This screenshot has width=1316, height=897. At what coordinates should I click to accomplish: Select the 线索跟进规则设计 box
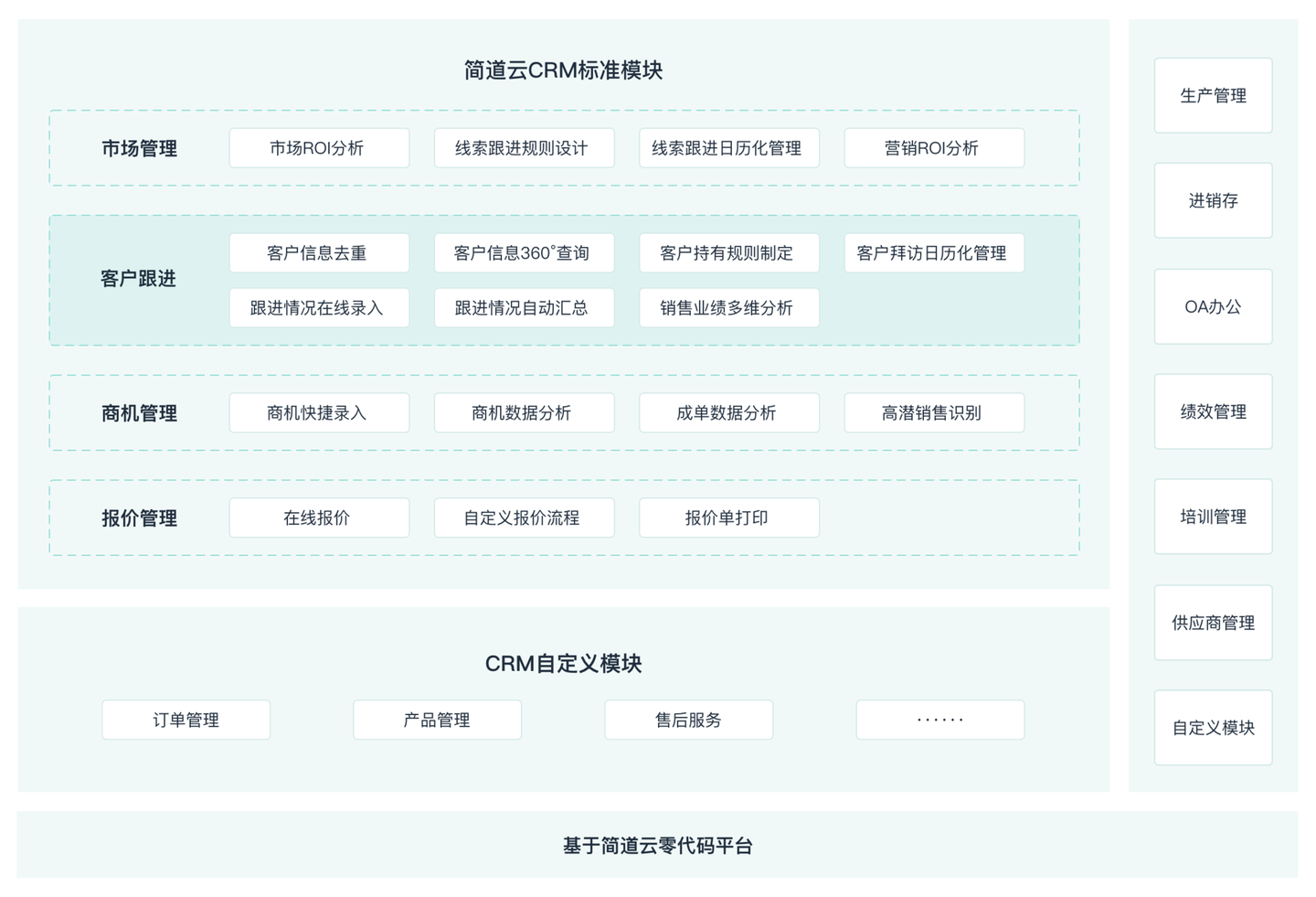524,148
